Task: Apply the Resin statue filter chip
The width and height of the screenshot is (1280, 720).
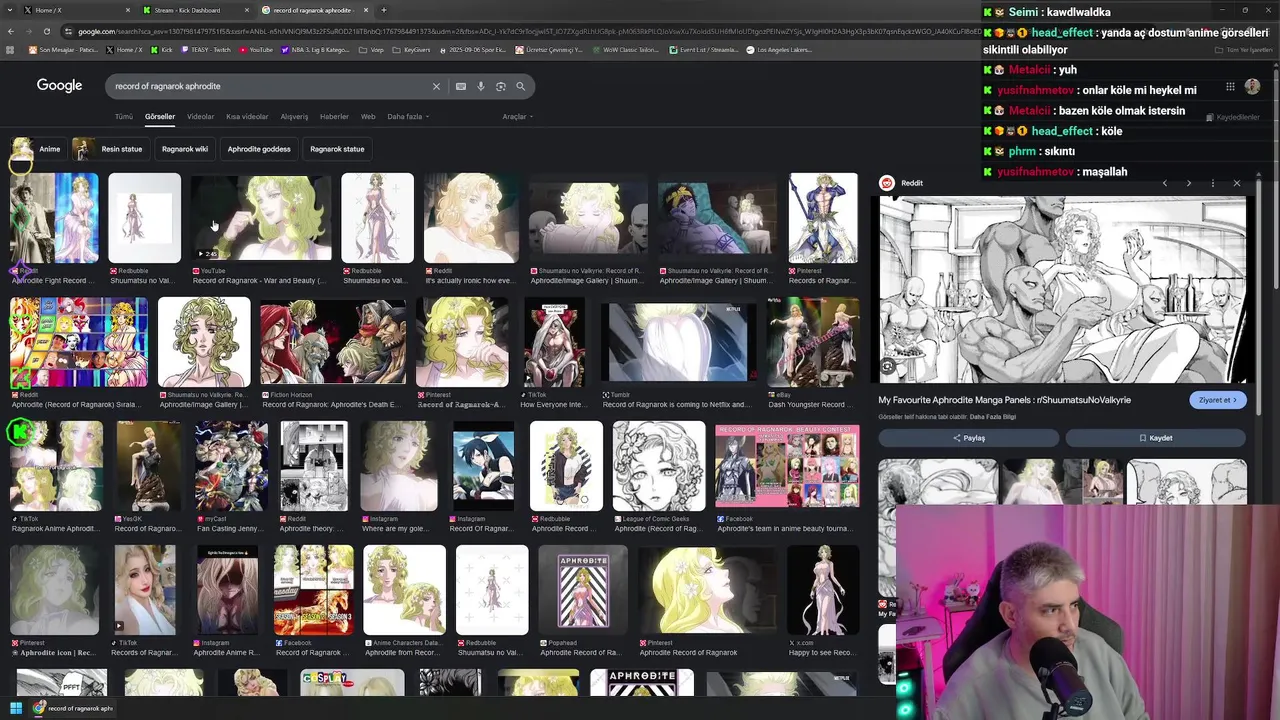Action: click(x=109, y=149)
